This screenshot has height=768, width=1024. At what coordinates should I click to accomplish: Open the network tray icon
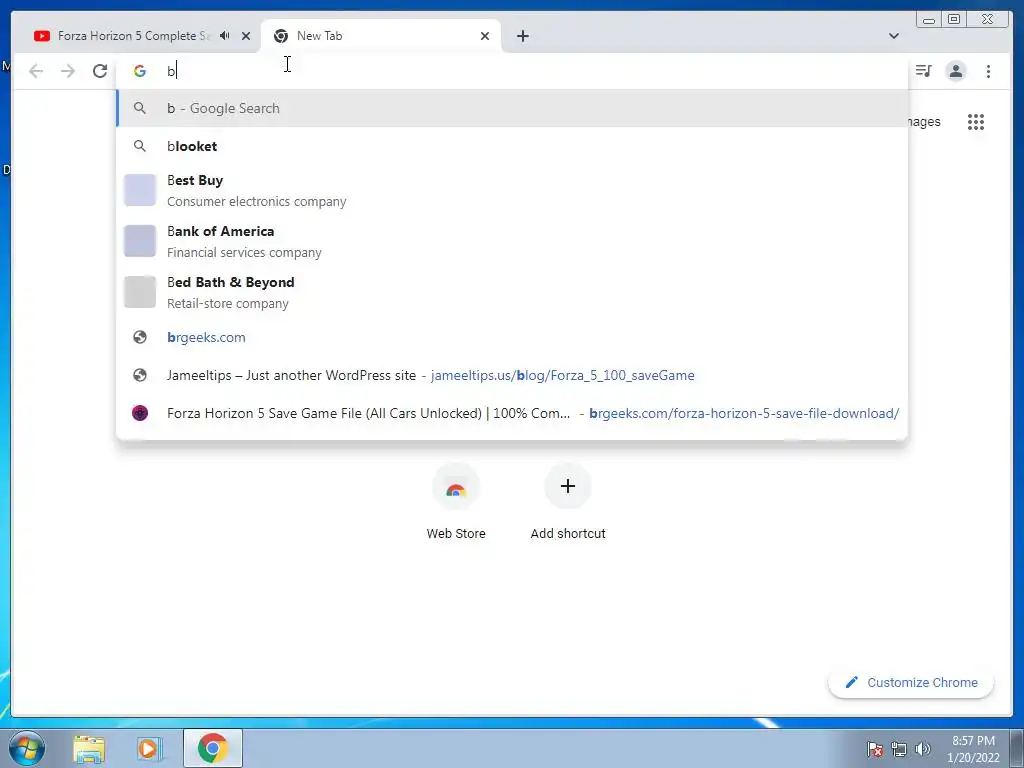(899, 749)
